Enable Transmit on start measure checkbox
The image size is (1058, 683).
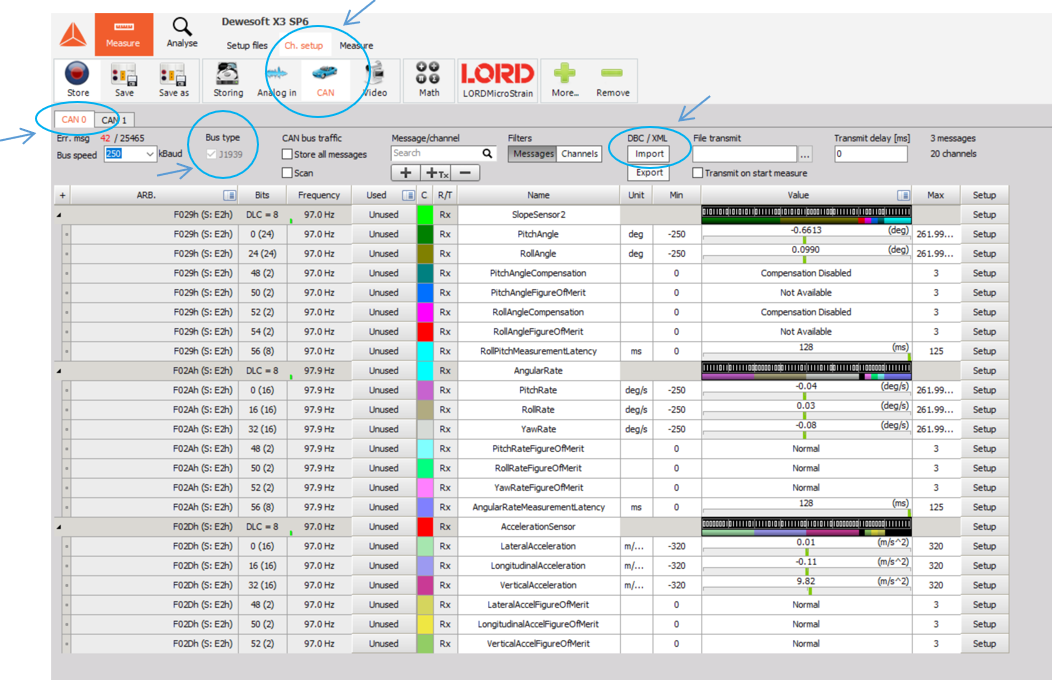pyautogui.click(x=698, y=173)
